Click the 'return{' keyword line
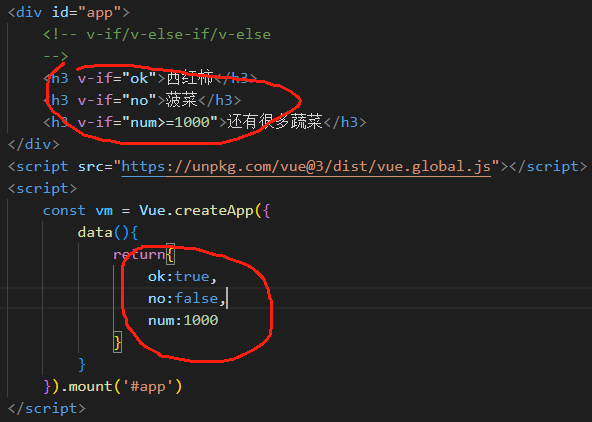This screenshot has height=422, width=592. point(143,254)
